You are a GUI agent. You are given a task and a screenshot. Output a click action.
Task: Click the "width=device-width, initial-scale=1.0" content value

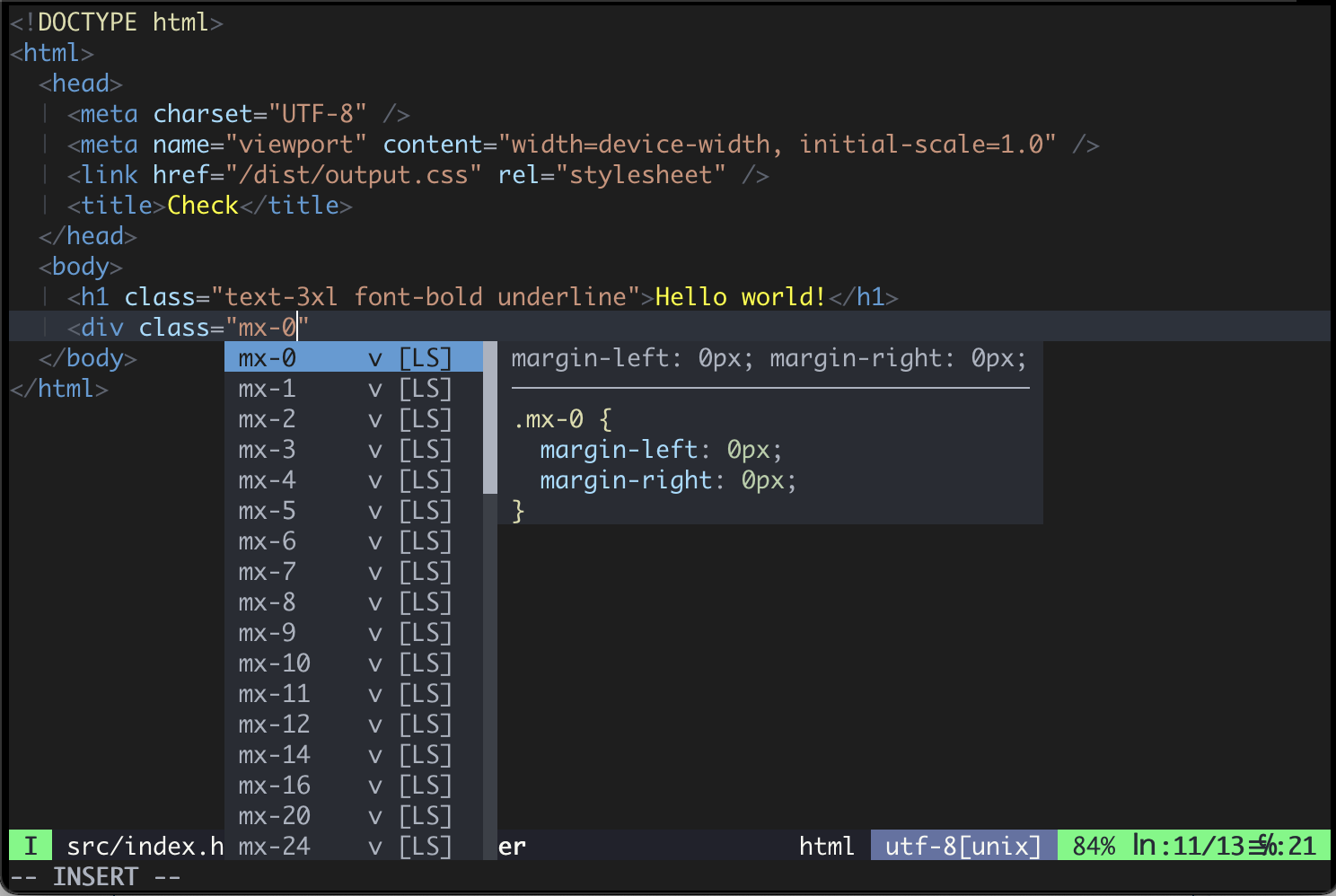tap(777, 145)
